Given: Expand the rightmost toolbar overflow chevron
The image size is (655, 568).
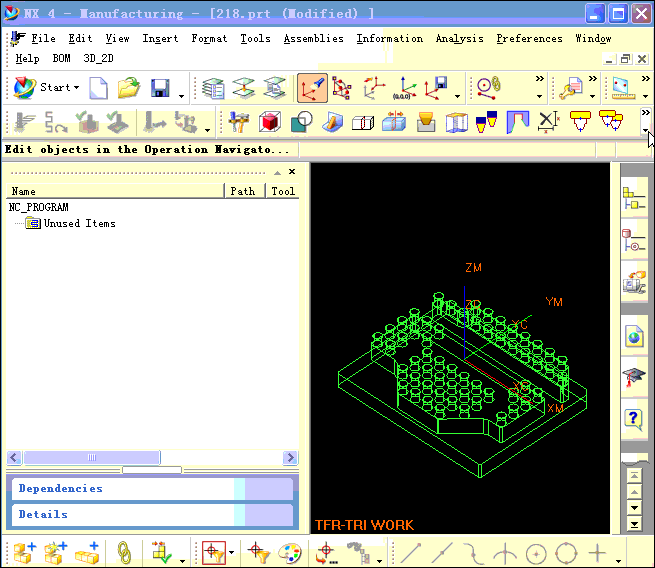Looking at the screenshot, I should click(x=646, y=79).
